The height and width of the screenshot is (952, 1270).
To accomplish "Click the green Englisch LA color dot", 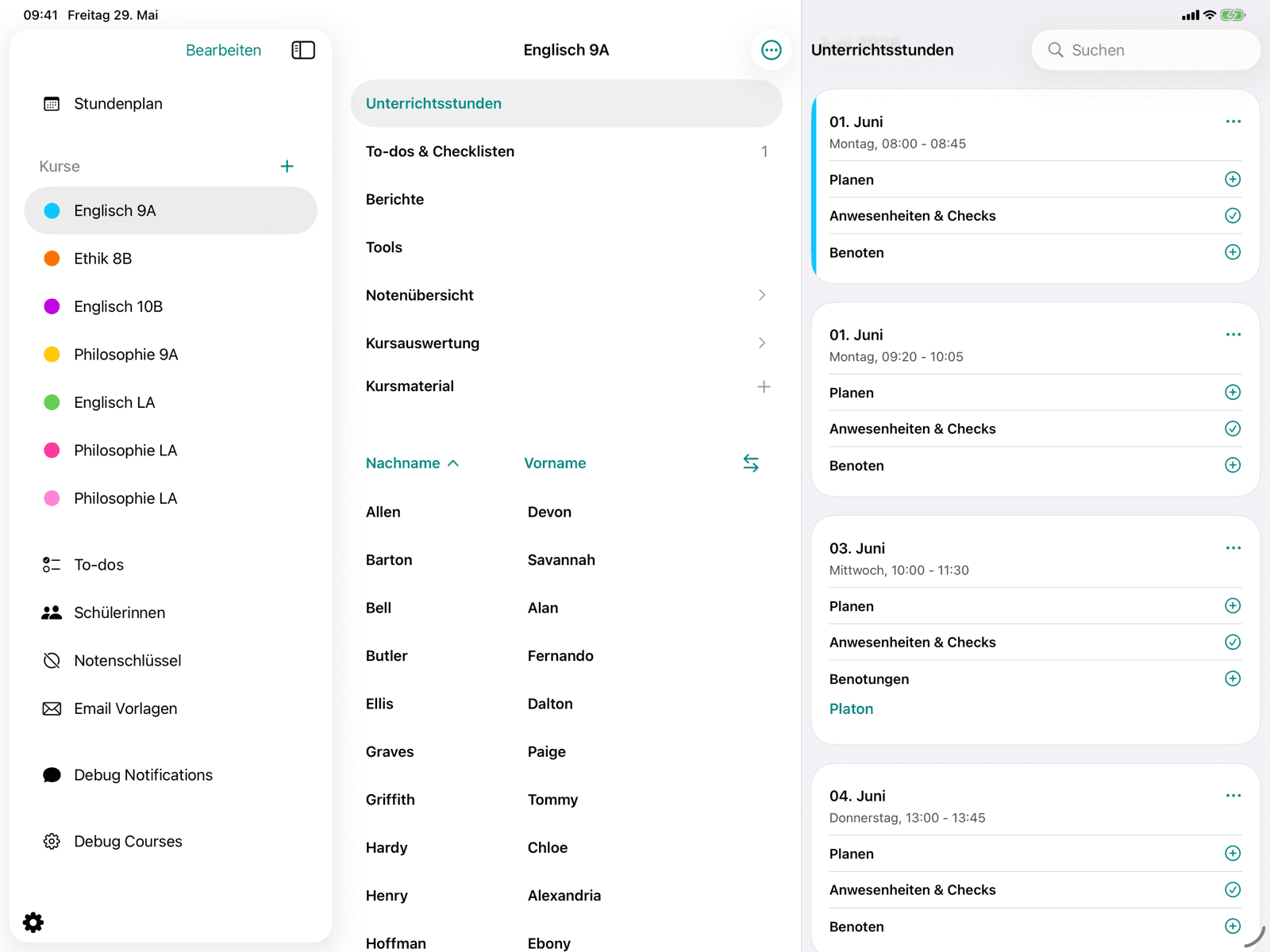I will tap(52, 403).
